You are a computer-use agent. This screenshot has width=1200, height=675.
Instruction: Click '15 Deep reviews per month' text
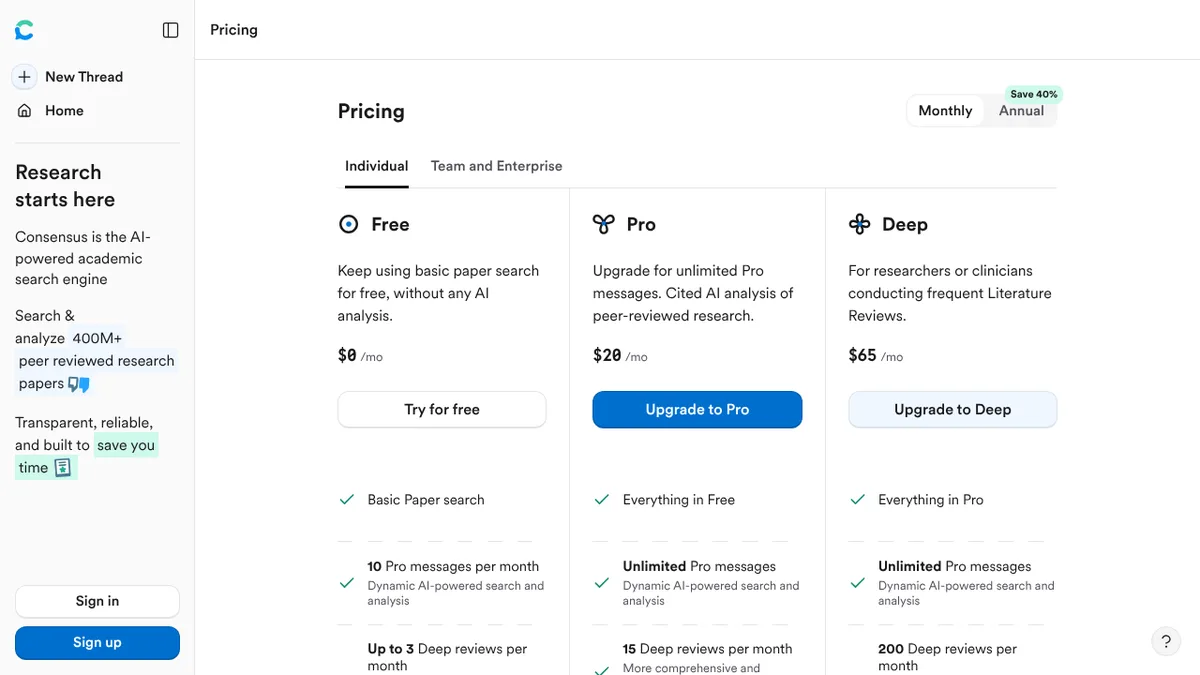(707, 649)
